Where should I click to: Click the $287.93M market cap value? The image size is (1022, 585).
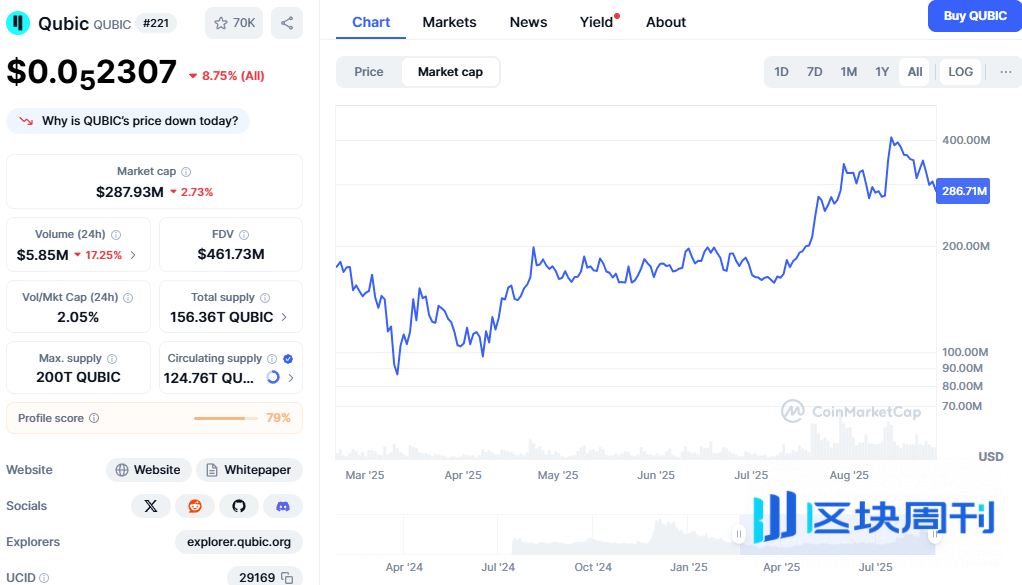(130, 192)
